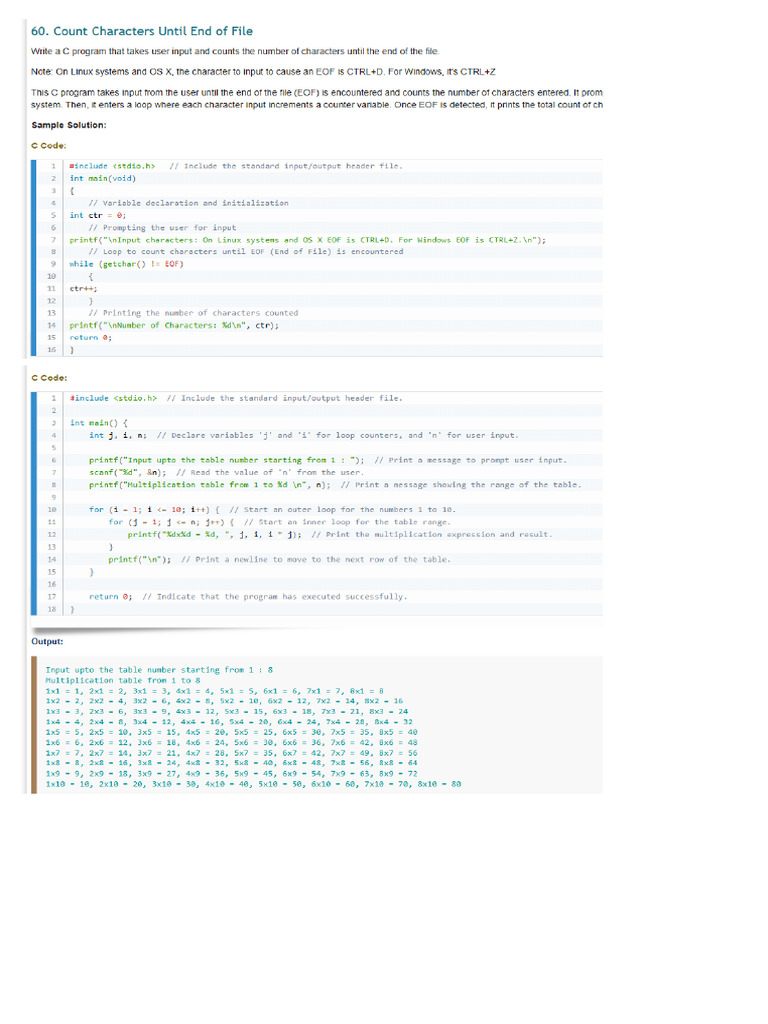Click the last output row starting "1x10 = 10"

pos(253,784)
